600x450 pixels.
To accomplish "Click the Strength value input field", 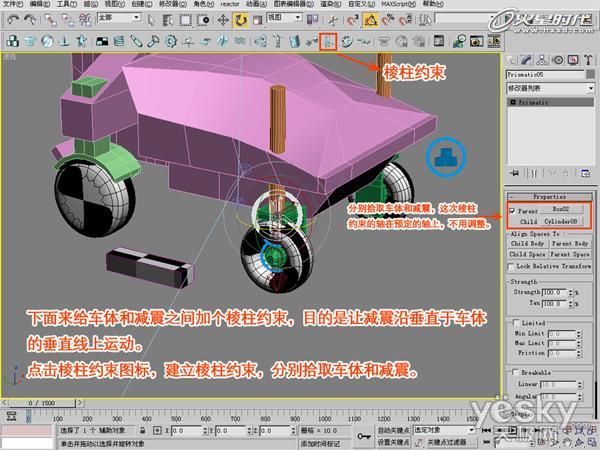I will click(x=554, y=292).
